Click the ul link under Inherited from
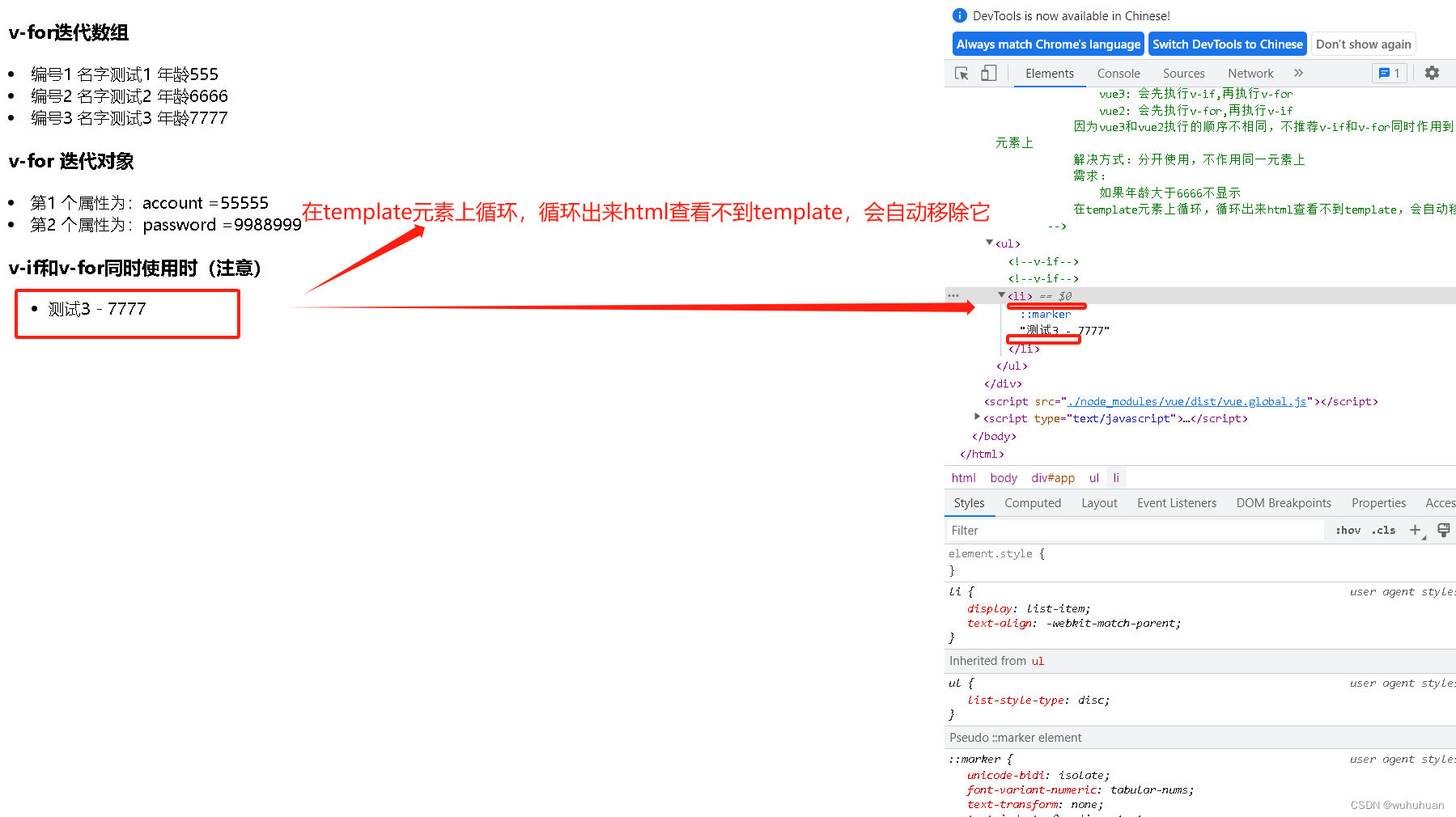This screenshot has width=1456, height=817. coord(1038,661)
